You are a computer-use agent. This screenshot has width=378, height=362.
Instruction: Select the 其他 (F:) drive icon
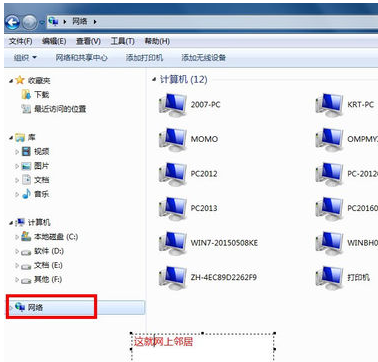tap(26, 280)
